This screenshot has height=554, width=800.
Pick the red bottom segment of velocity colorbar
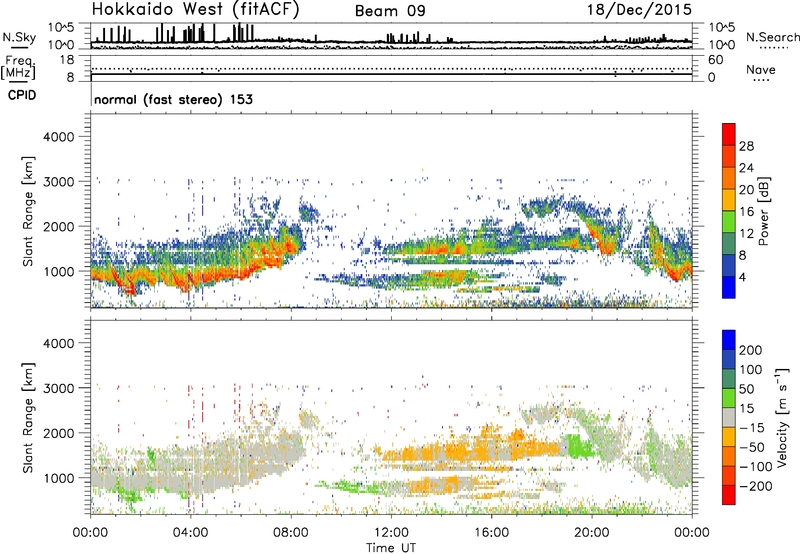tap(729, 495)
